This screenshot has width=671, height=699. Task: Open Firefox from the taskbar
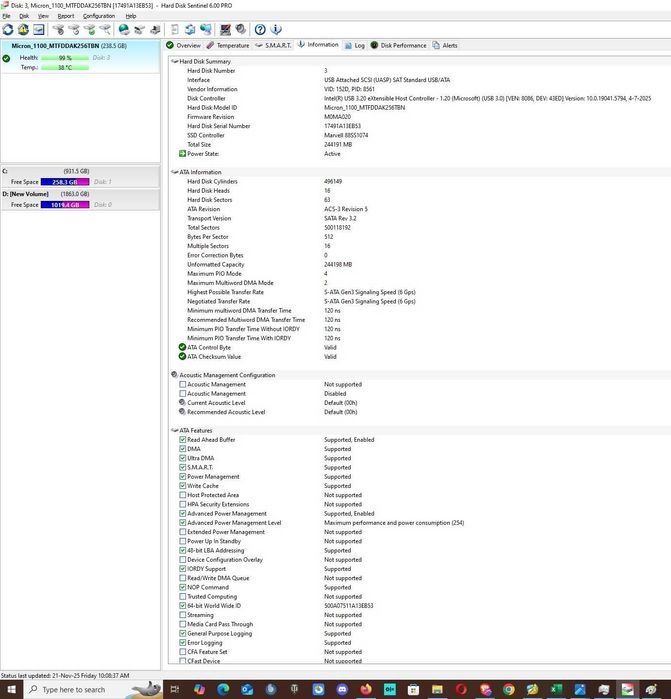[366, 690]
